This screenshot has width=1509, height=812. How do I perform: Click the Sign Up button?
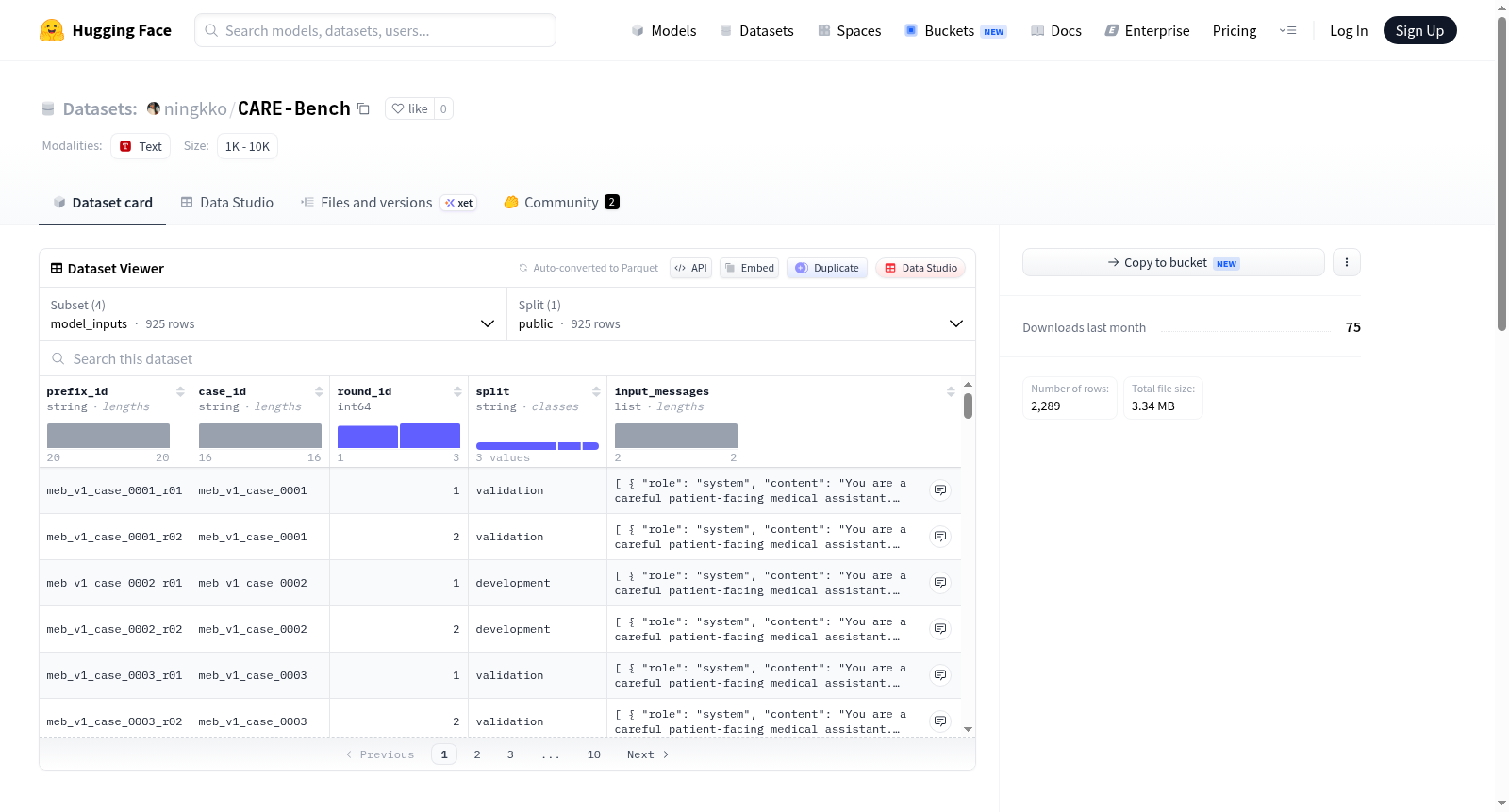pos(1420,30)
